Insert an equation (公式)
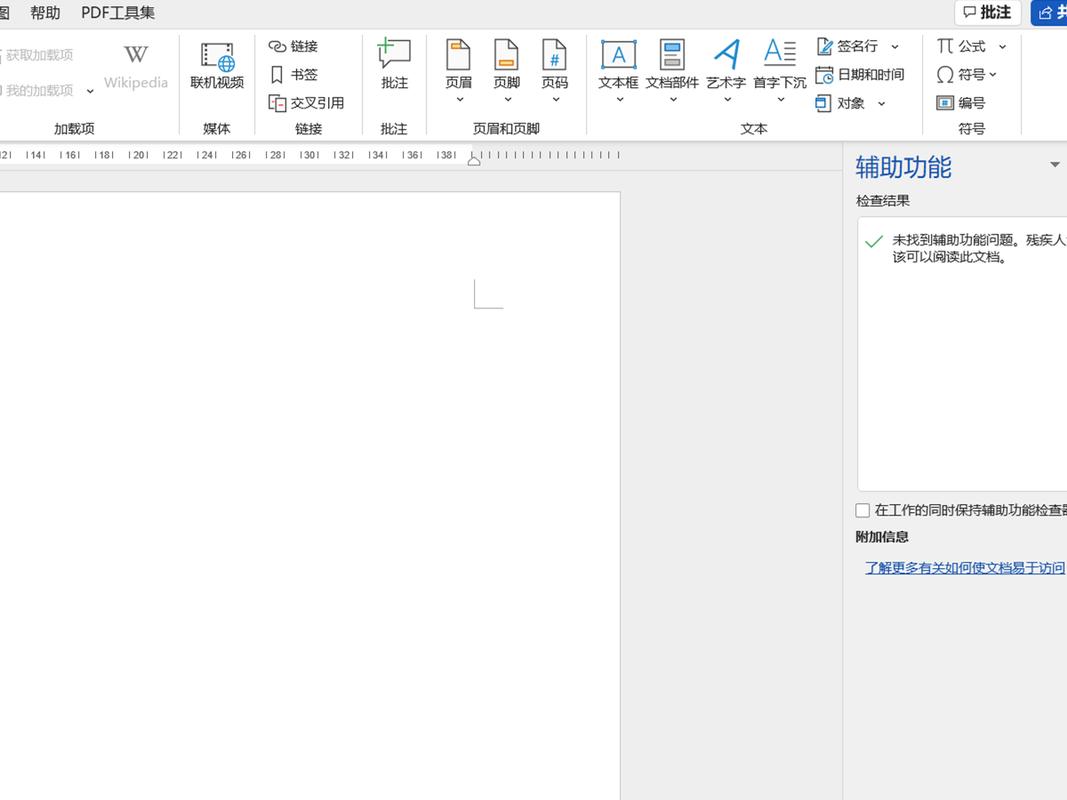 click(961, 46)
